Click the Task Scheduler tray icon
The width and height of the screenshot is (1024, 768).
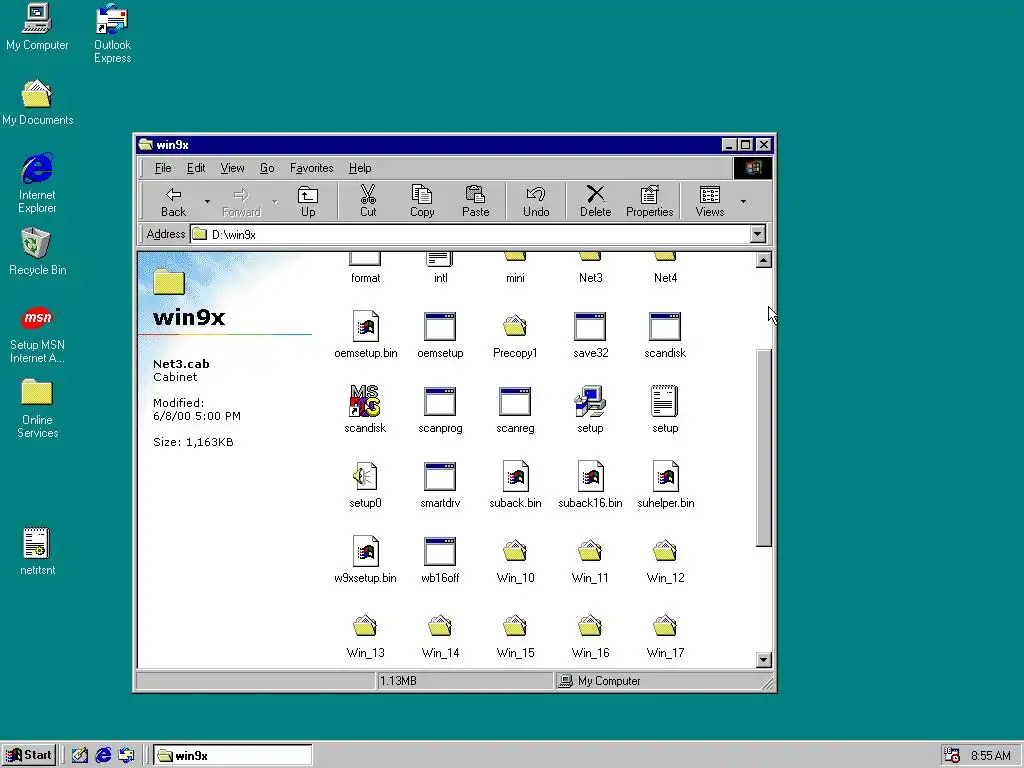tap(952, 755)
